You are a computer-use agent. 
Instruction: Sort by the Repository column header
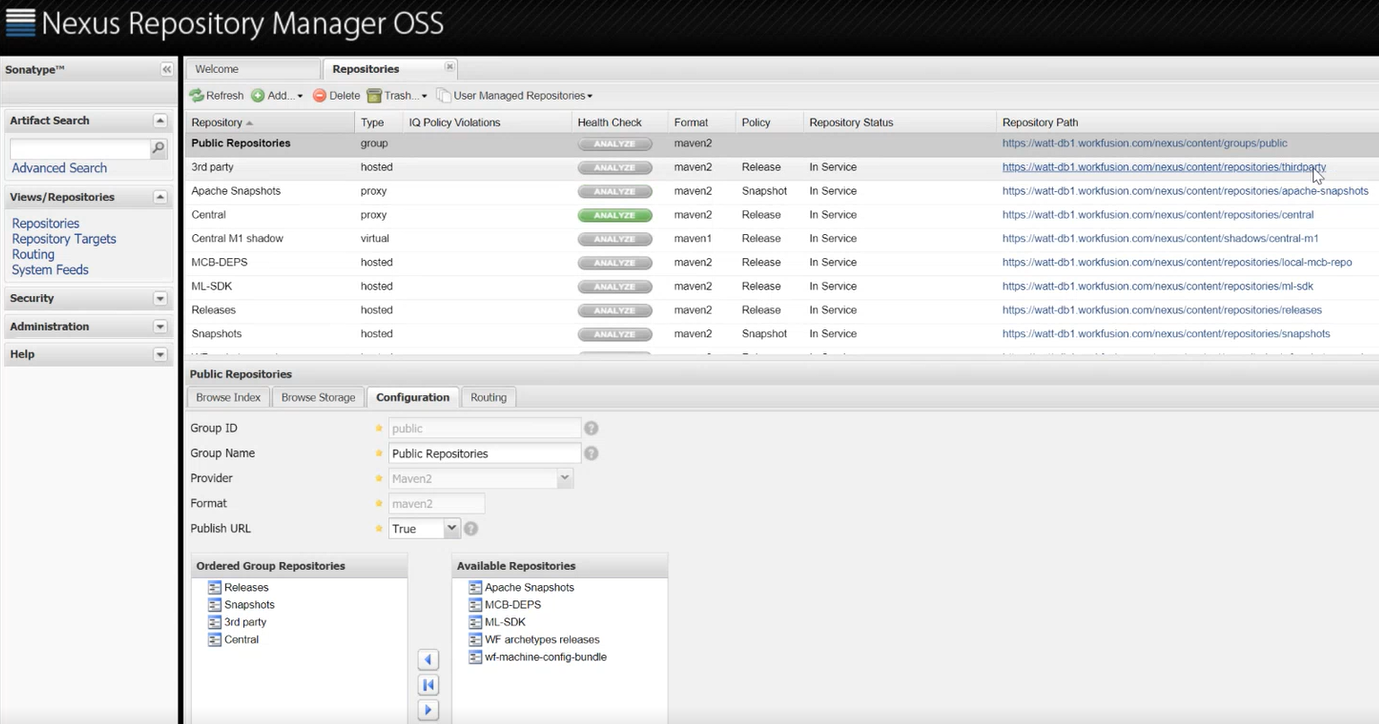(x=270, y=122)
